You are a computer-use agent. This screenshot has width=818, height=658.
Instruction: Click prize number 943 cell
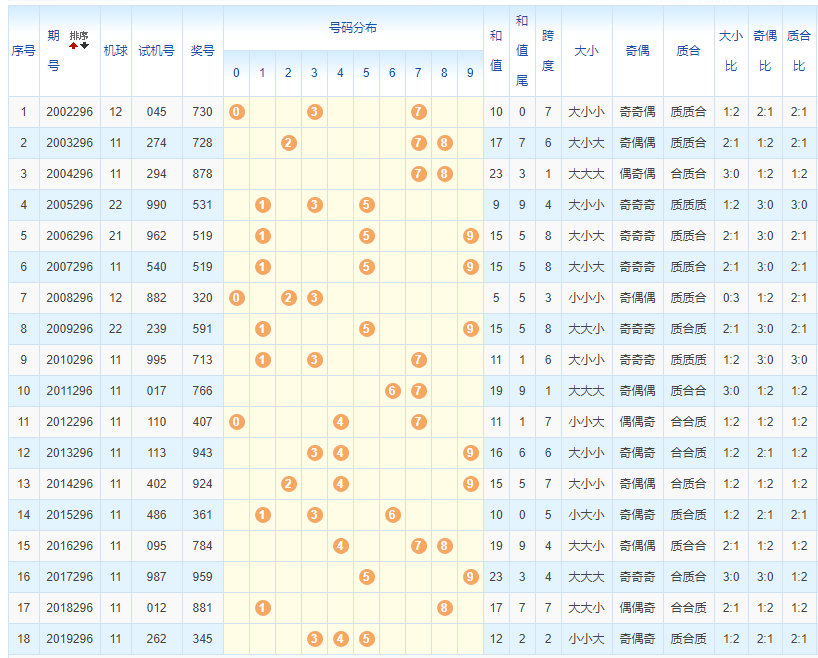coord(203,453)
